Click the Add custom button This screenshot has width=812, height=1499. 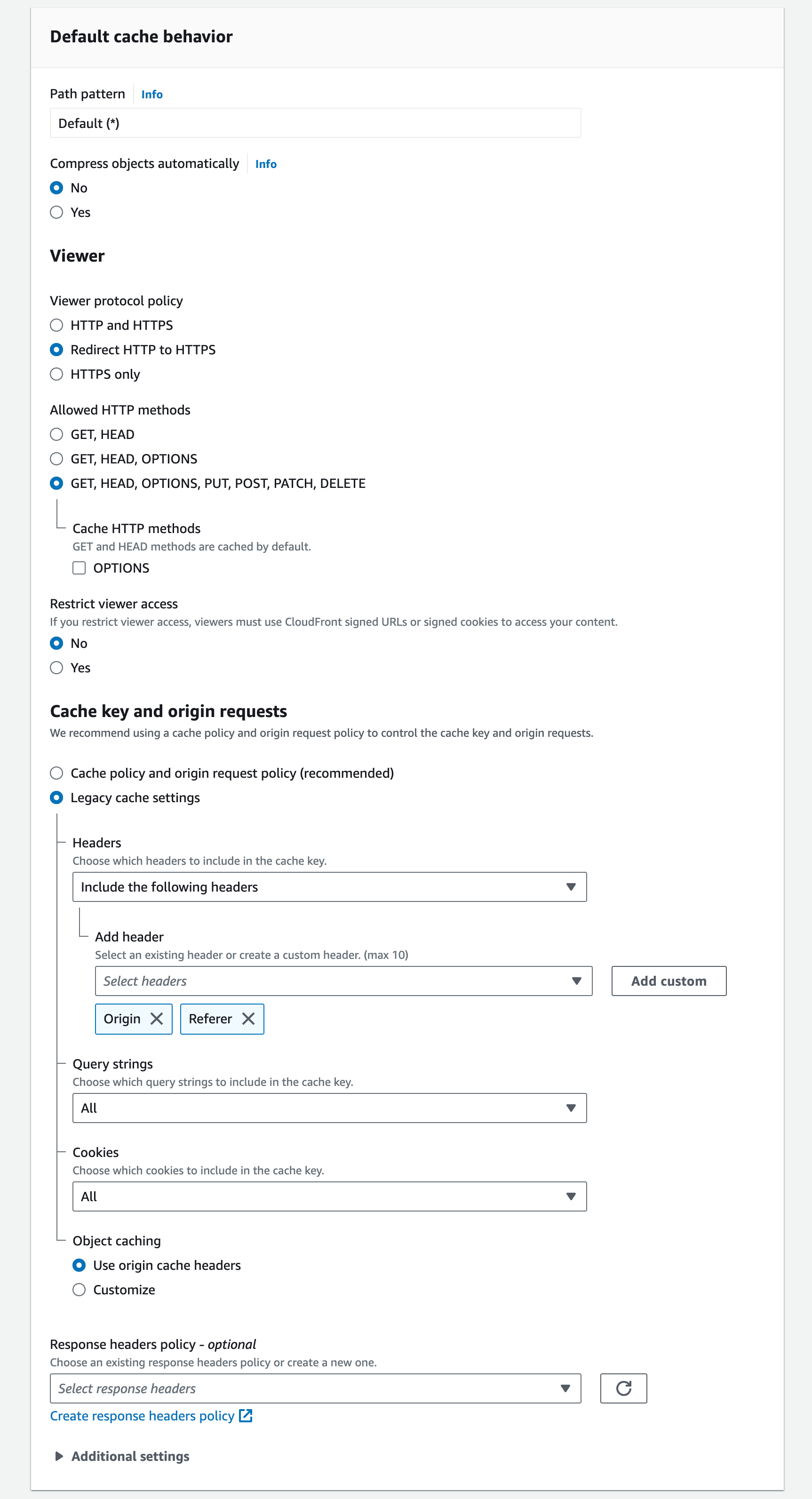(x=669, y=981)
